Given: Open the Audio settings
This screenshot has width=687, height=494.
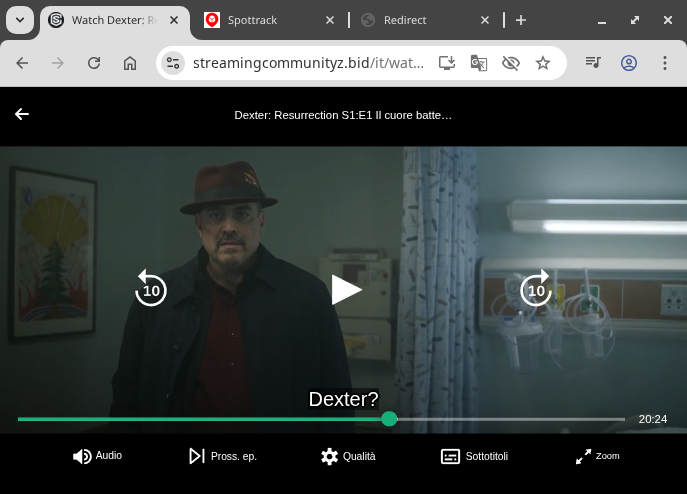Looking at the screenshot, I should click(x=97, y=456).
